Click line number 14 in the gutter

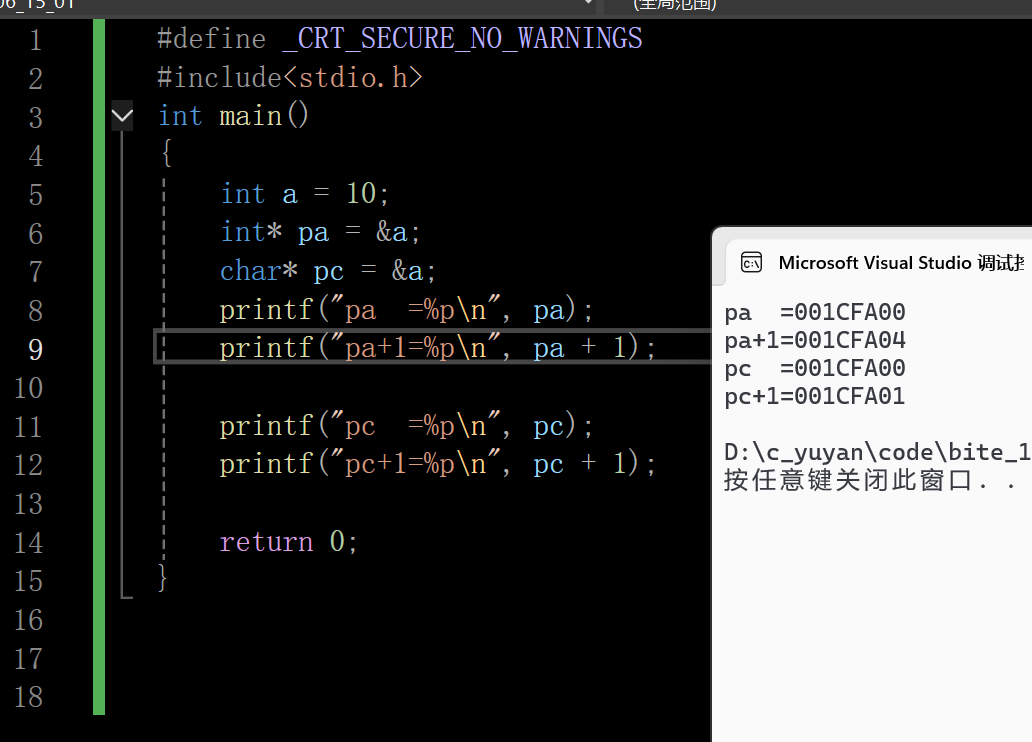pyautogui.click(x=29, y=543)
